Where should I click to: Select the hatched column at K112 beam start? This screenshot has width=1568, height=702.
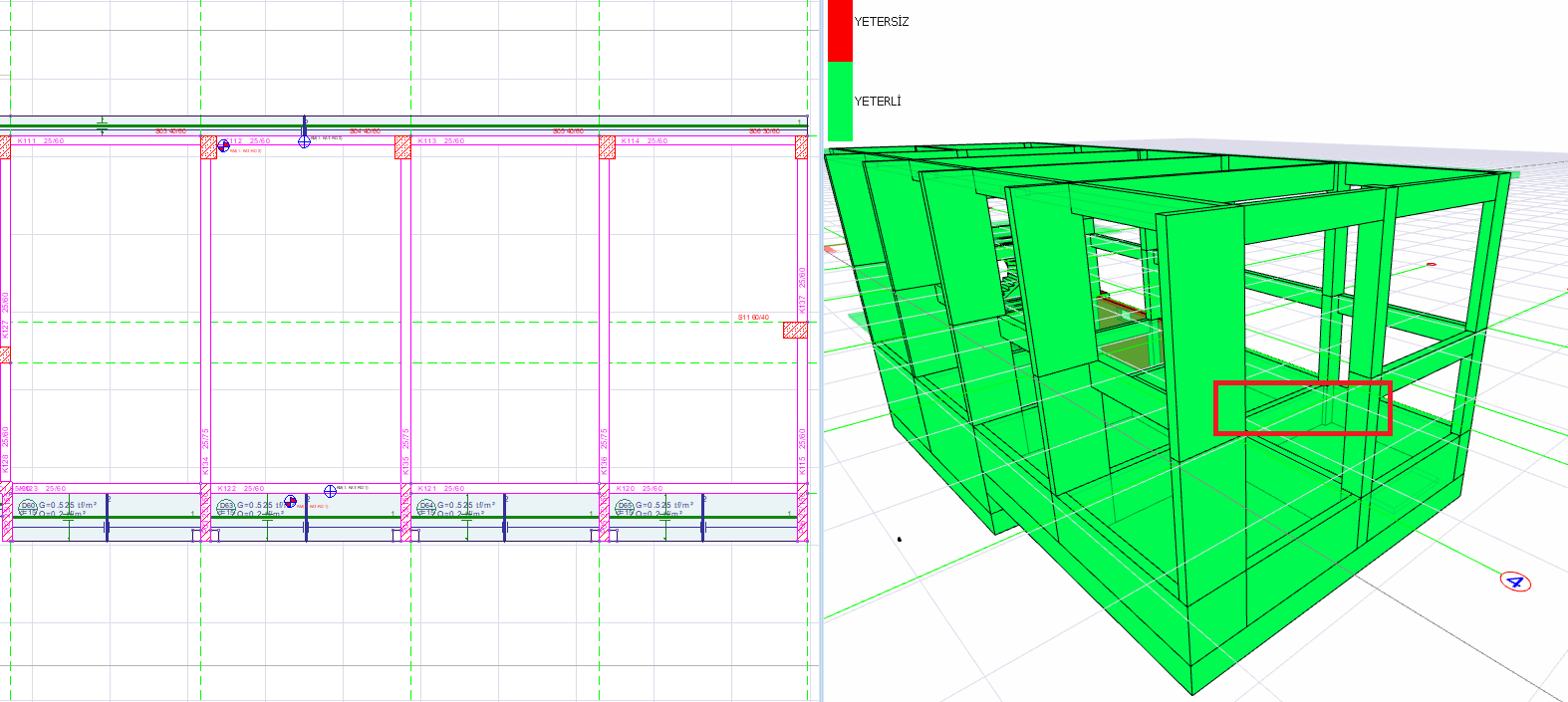[x=209, y=147]
